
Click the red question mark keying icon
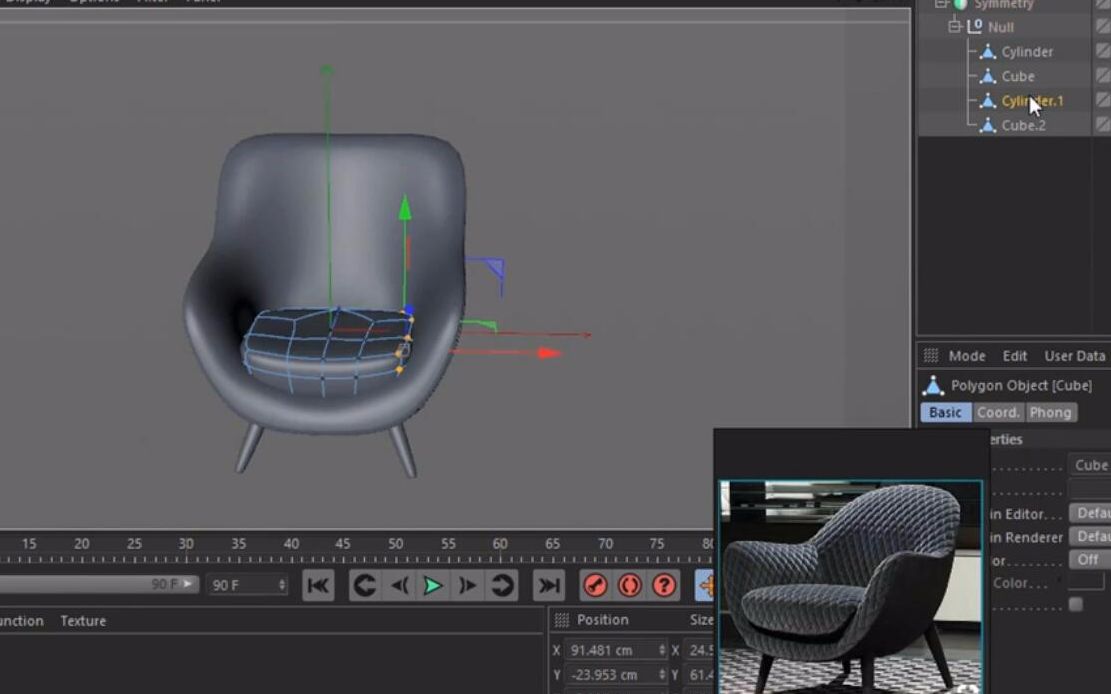point(663,587)
